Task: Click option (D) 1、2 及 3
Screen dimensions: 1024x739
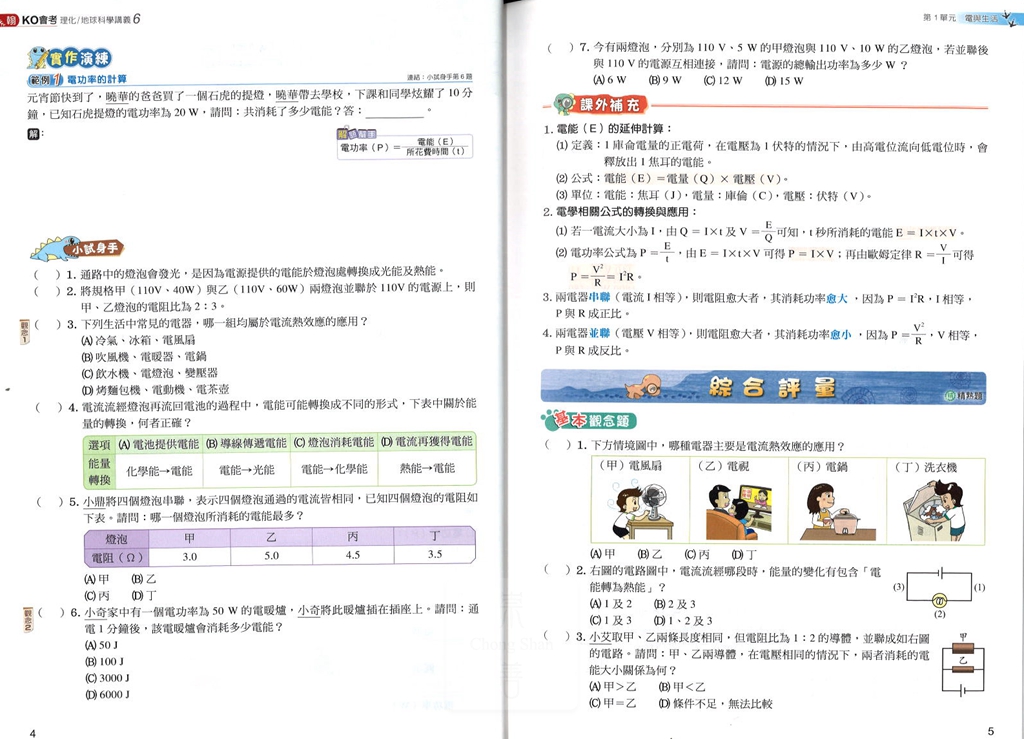Action: pyautogui.click(x=683, y=620)
